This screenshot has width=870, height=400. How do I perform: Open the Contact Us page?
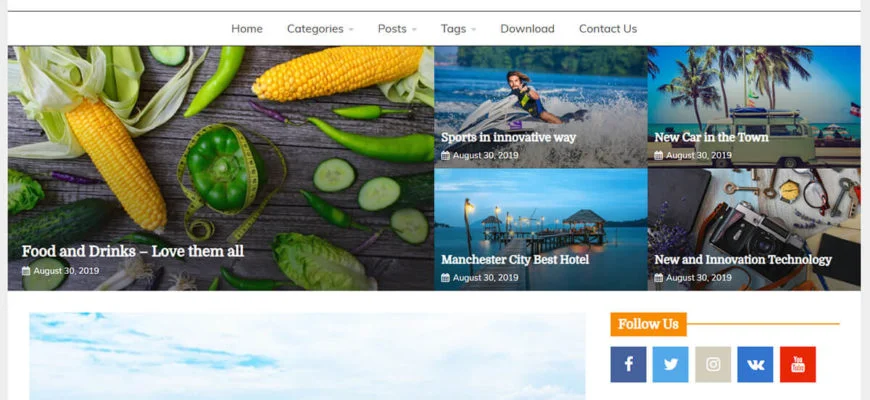click(x=608, y=29)
